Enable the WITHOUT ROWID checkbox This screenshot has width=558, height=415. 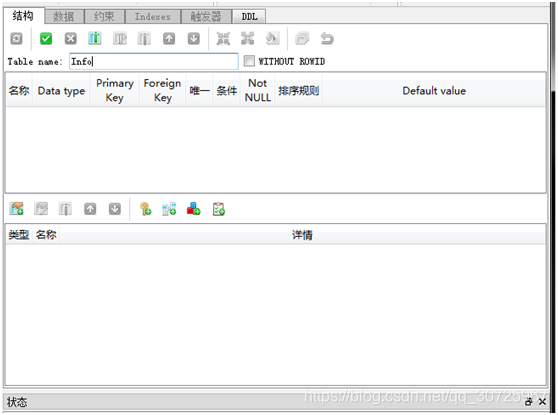click(x=249, y=61)
